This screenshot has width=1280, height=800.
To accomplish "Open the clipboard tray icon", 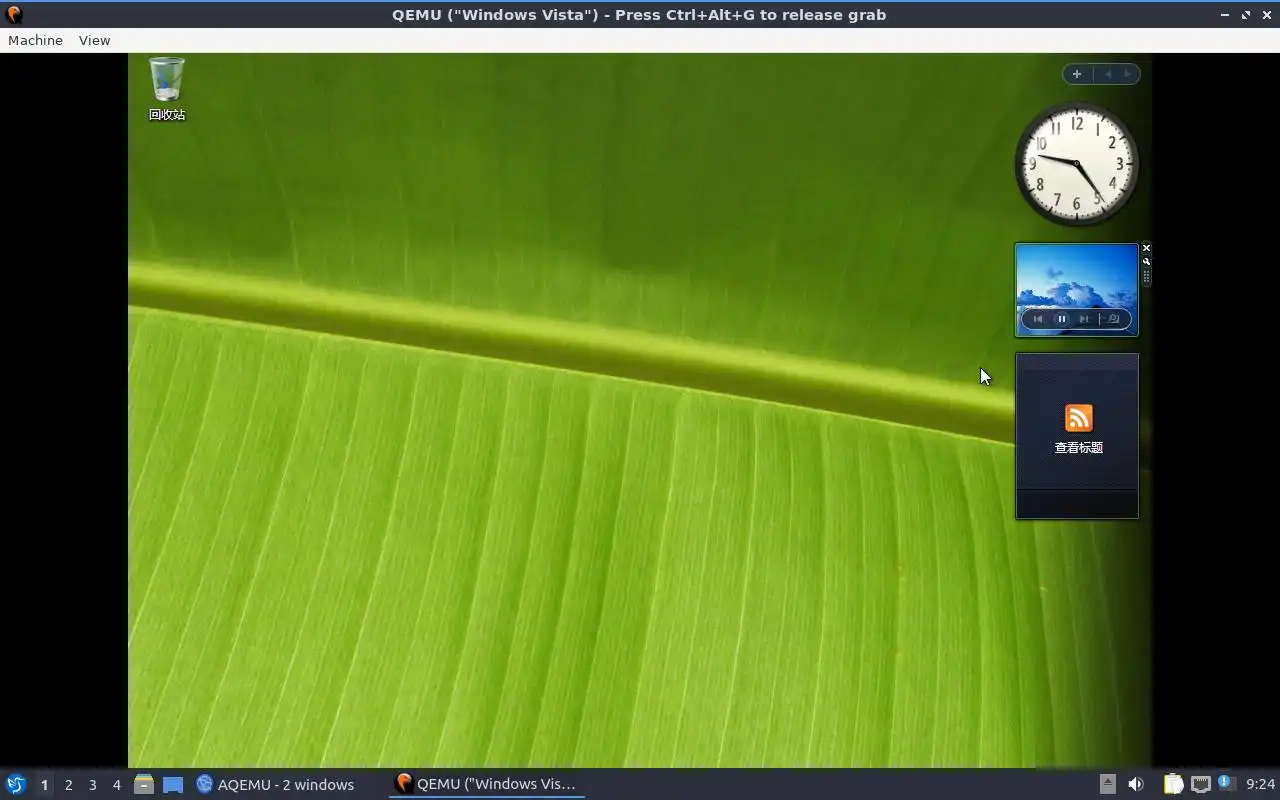I will [1173, 784].
